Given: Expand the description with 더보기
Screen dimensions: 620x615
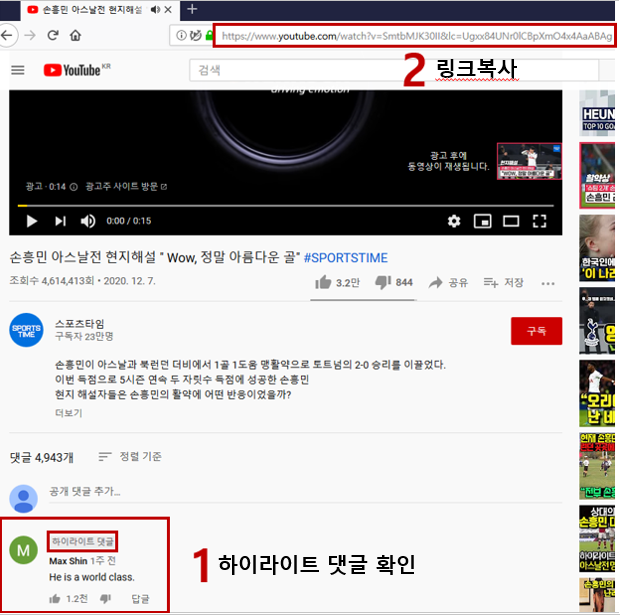Looking at the screenshot, I should coord(69,413).
